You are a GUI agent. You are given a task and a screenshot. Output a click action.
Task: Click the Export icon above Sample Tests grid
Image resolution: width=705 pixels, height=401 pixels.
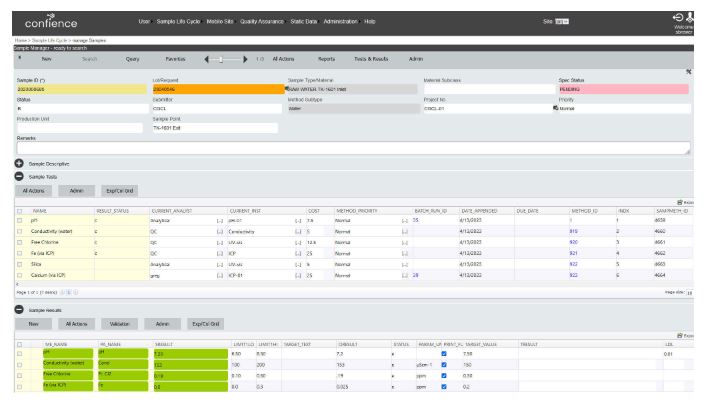tap(681, 202)
